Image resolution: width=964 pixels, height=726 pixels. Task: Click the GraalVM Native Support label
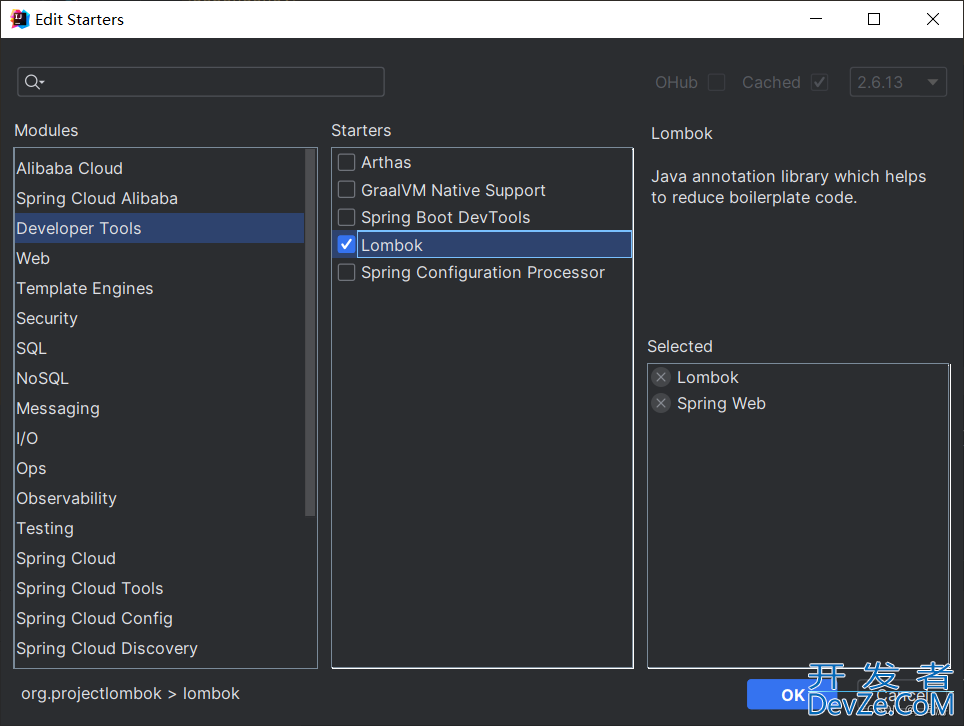click(x=453, y=191)
